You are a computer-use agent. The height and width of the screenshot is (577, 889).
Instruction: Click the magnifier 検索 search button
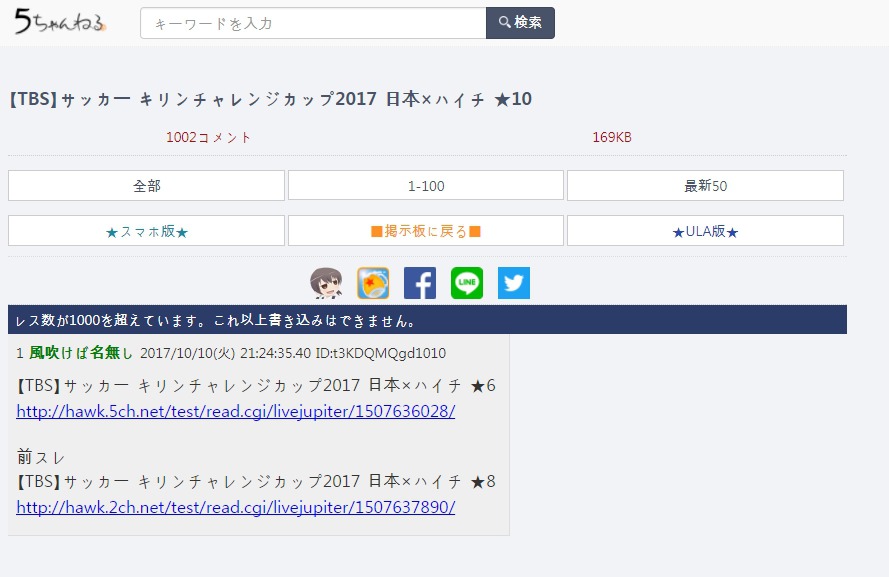click(x=520, y=23)
